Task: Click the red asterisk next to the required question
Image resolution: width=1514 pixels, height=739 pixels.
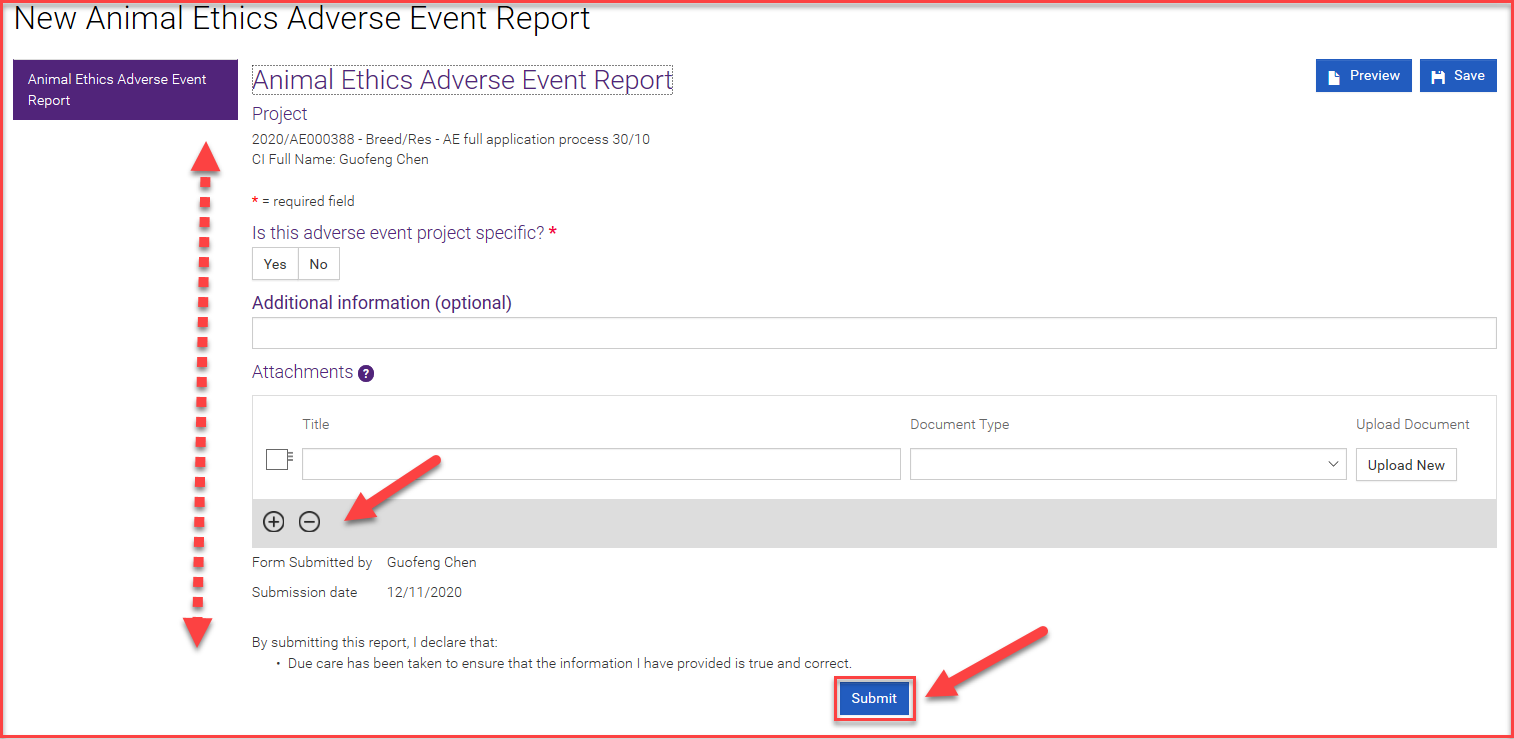Action: tap(554, 231)
